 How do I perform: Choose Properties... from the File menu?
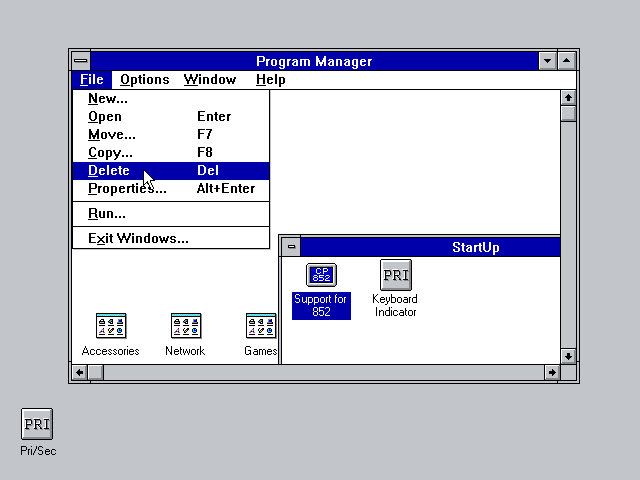171,189
